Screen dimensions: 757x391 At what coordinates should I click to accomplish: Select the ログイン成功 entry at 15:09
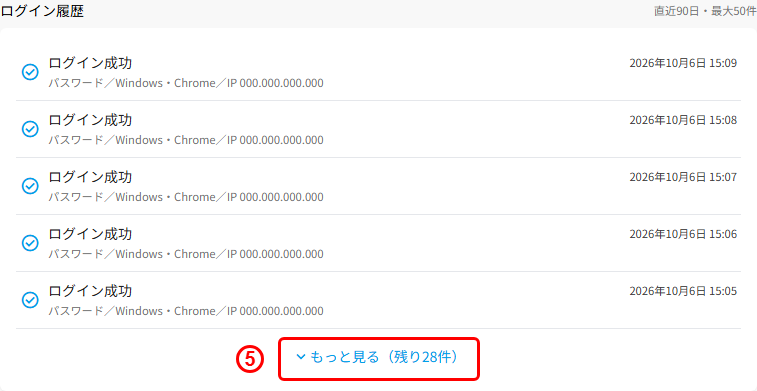click(378, 72)
